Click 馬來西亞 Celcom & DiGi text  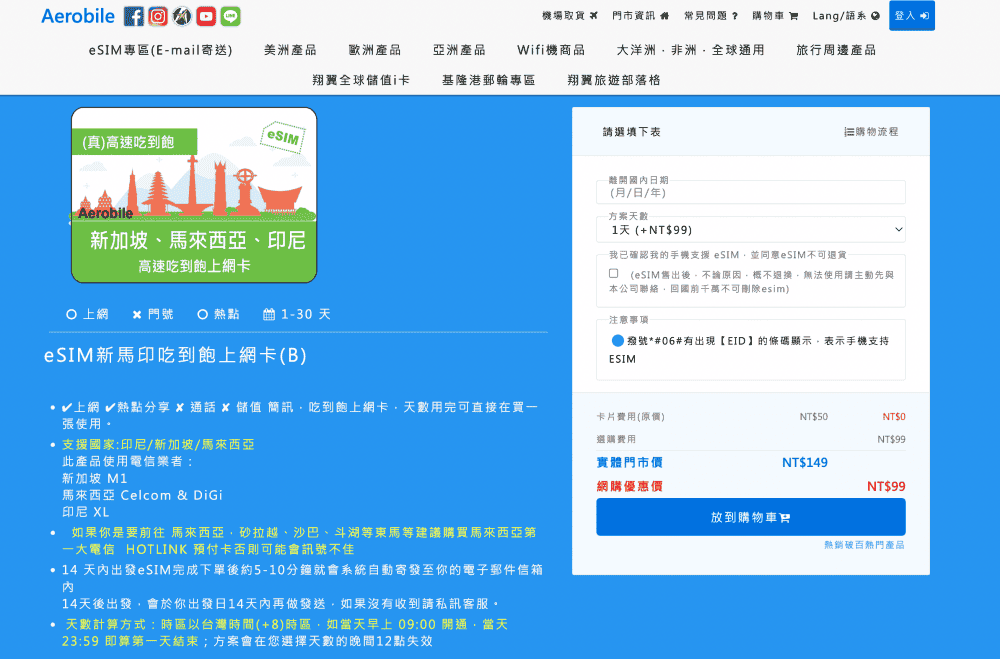[x=142, y=495]
